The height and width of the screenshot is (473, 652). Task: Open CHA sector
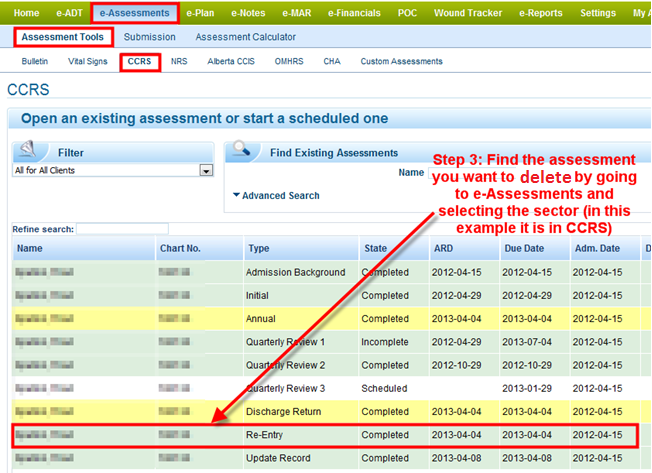[332, 61]
